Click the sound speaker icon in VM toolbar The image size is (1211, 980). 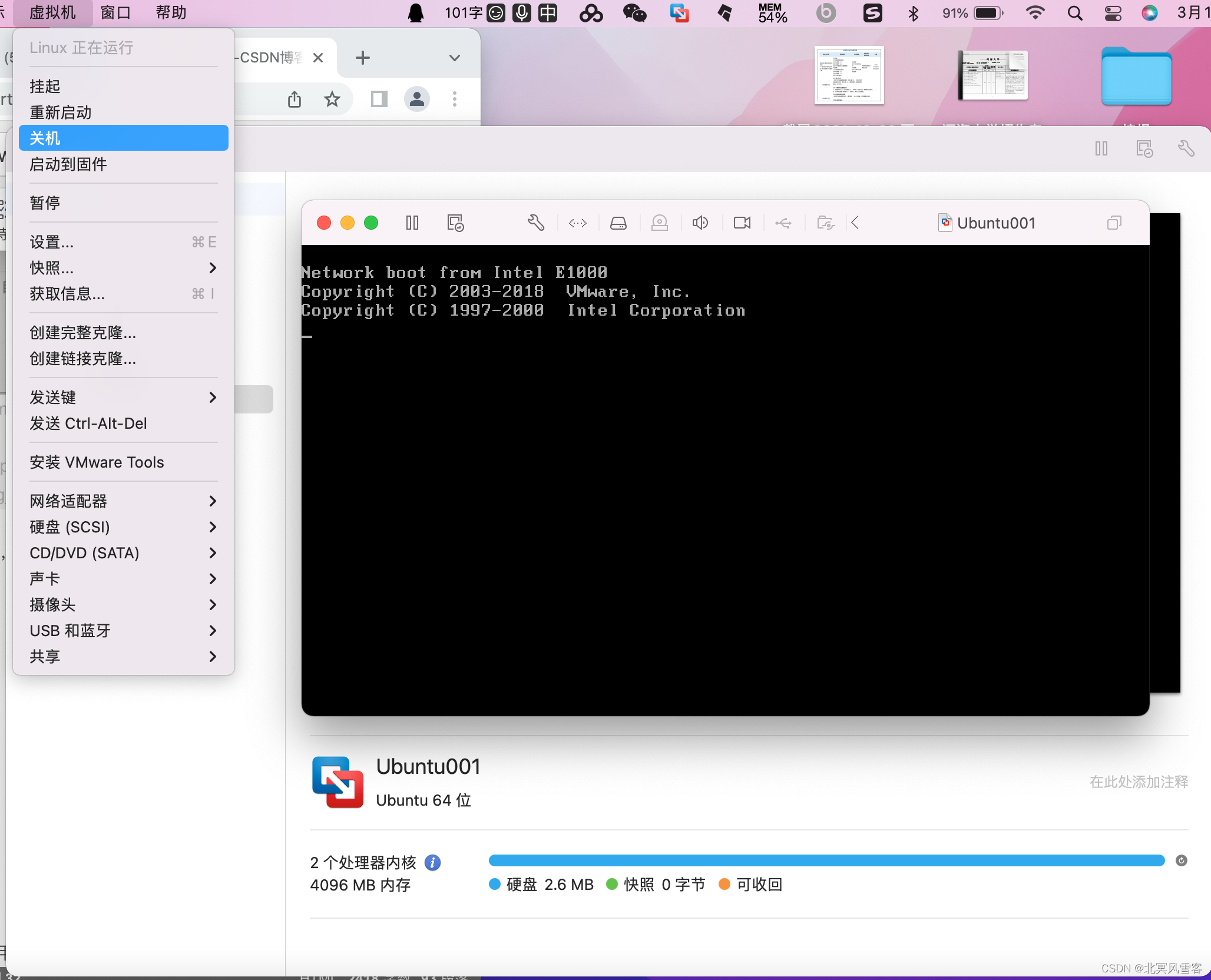pyautogui.click(x=700, y=223)
